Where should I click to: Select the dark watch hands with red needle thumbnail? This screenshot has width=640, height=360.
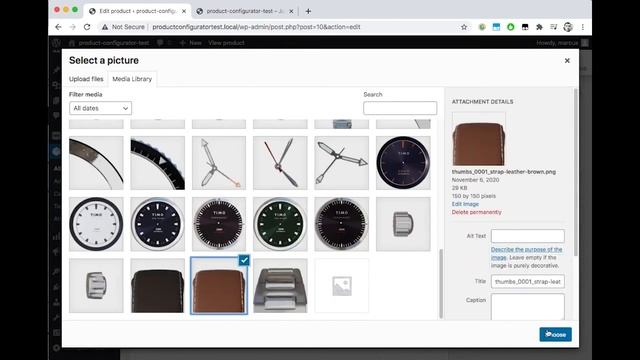pyautogui.click(x=280, y=163)
